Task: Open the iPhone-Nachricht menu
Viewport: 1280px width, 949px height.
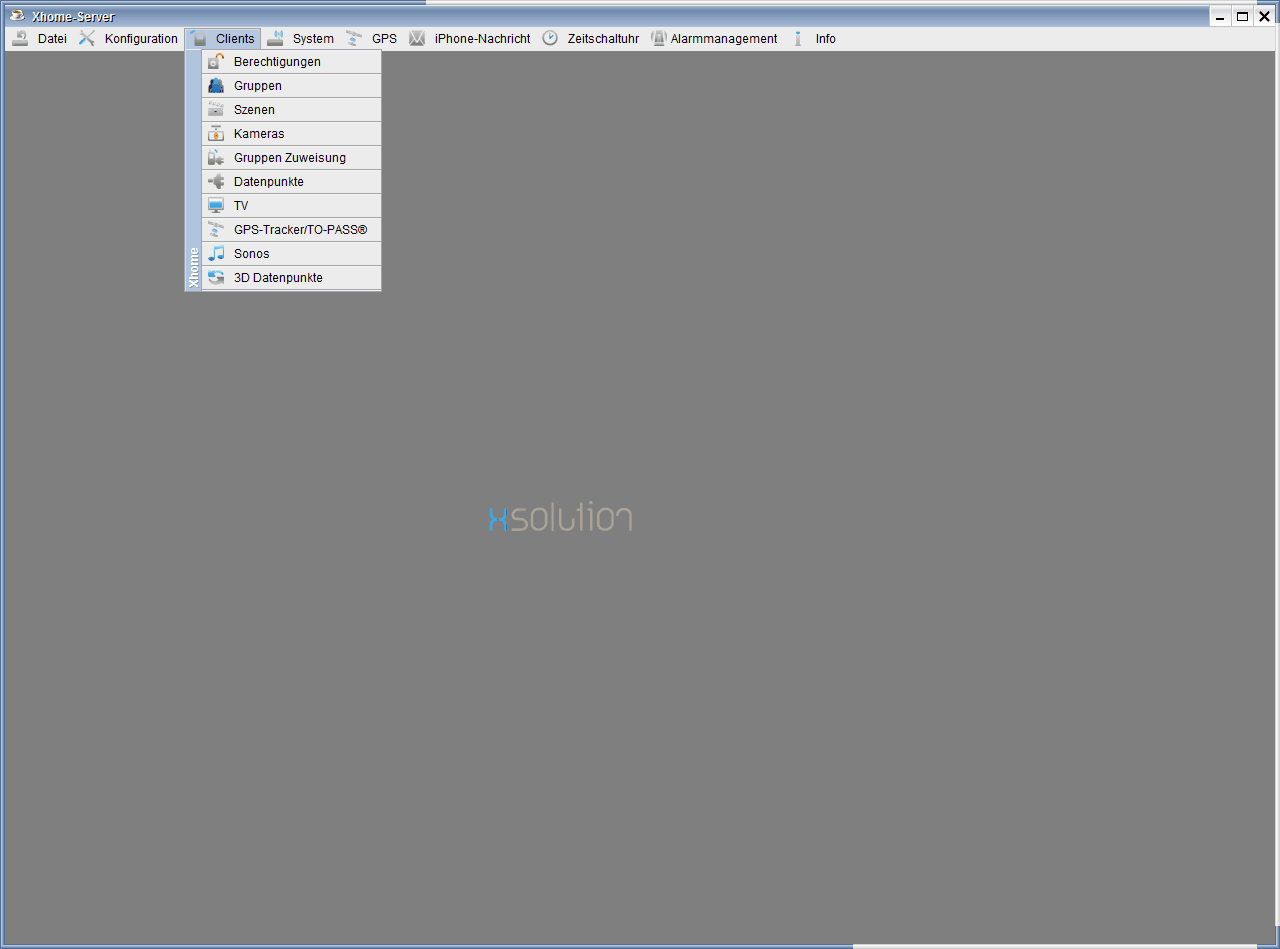Action: click(x=481, y=39)
